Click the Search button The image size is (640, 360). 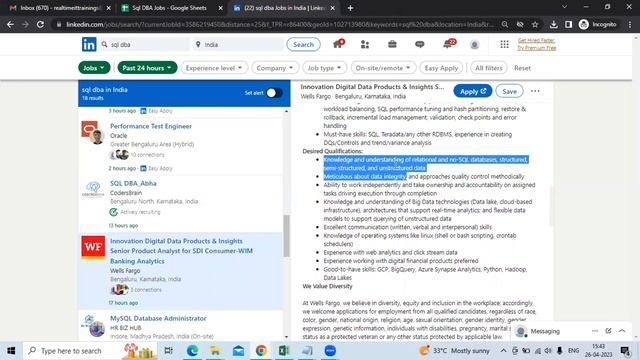[303, 44]
